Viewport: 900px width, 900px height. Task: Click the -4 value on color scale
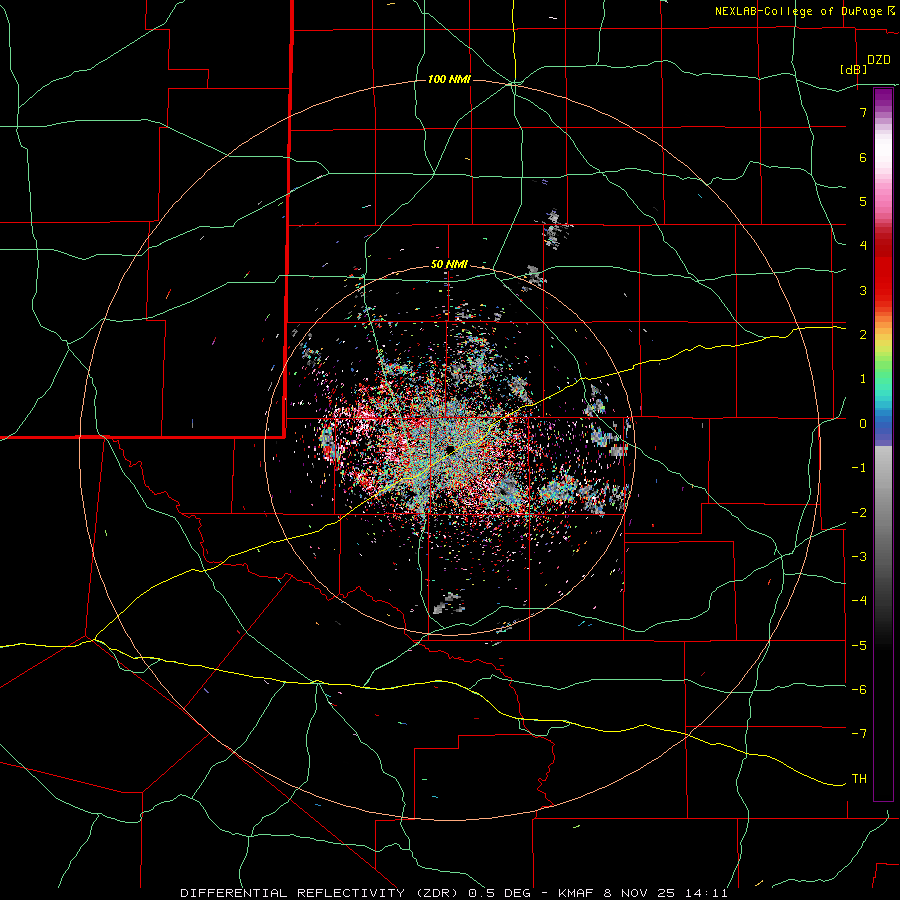click(x=859, y=600)
